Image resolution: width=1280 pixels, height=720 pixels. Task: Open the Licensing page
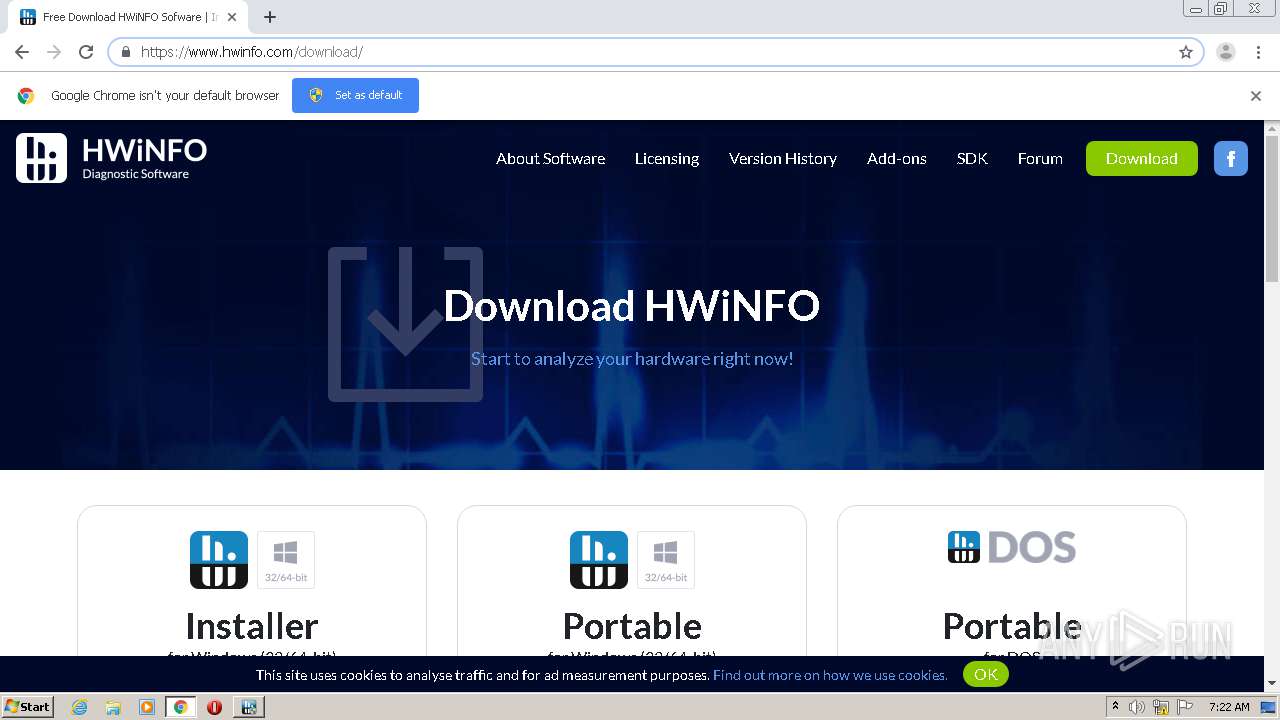(x=667, y=158)
